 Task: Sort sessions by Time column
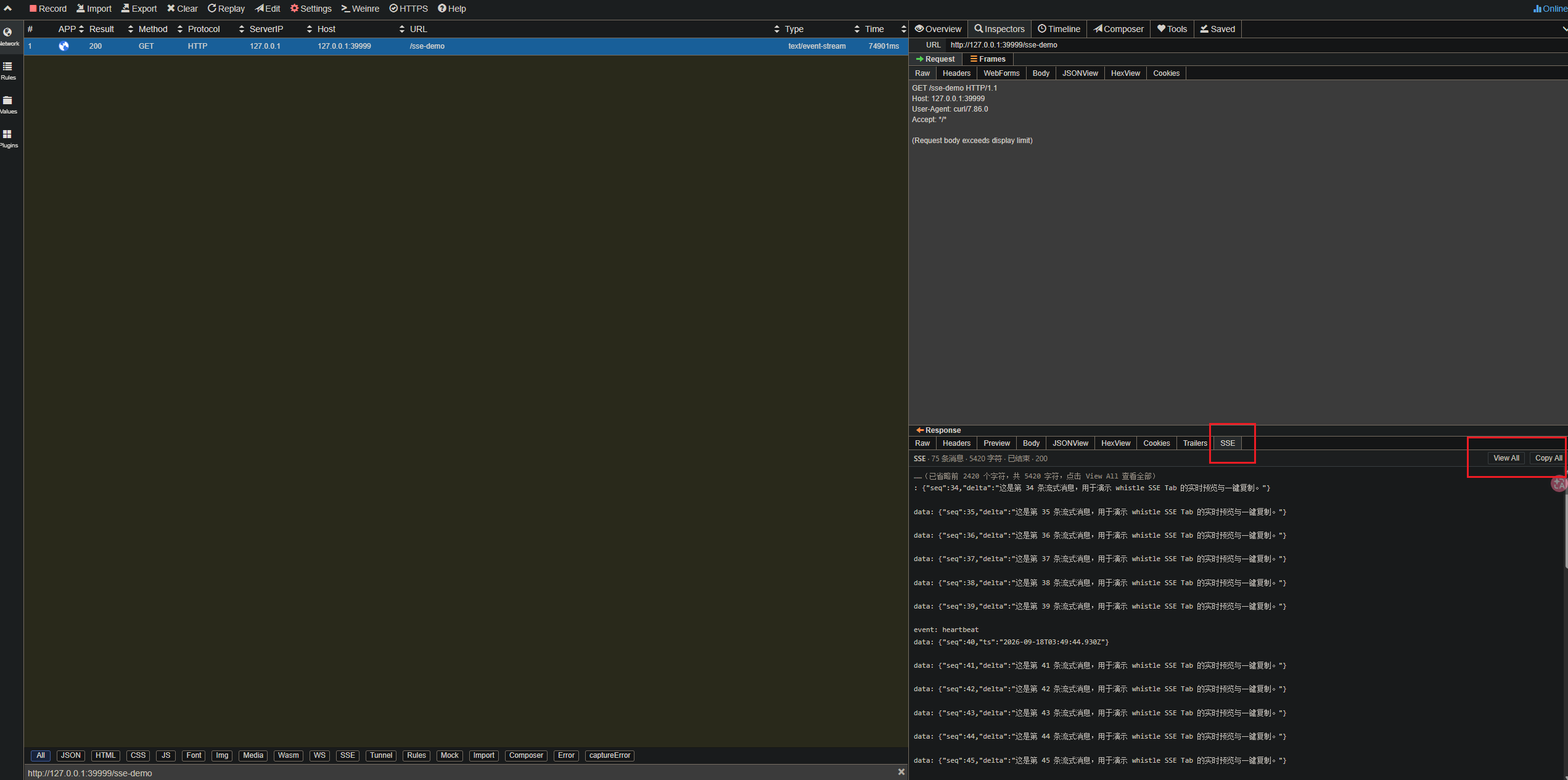pyautogui.click(x=885, y=29)
